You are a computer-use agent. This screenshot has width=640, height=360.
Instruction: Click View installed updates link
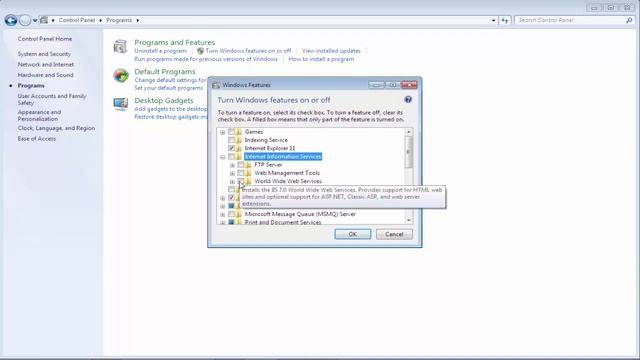(x=331, y=51)
